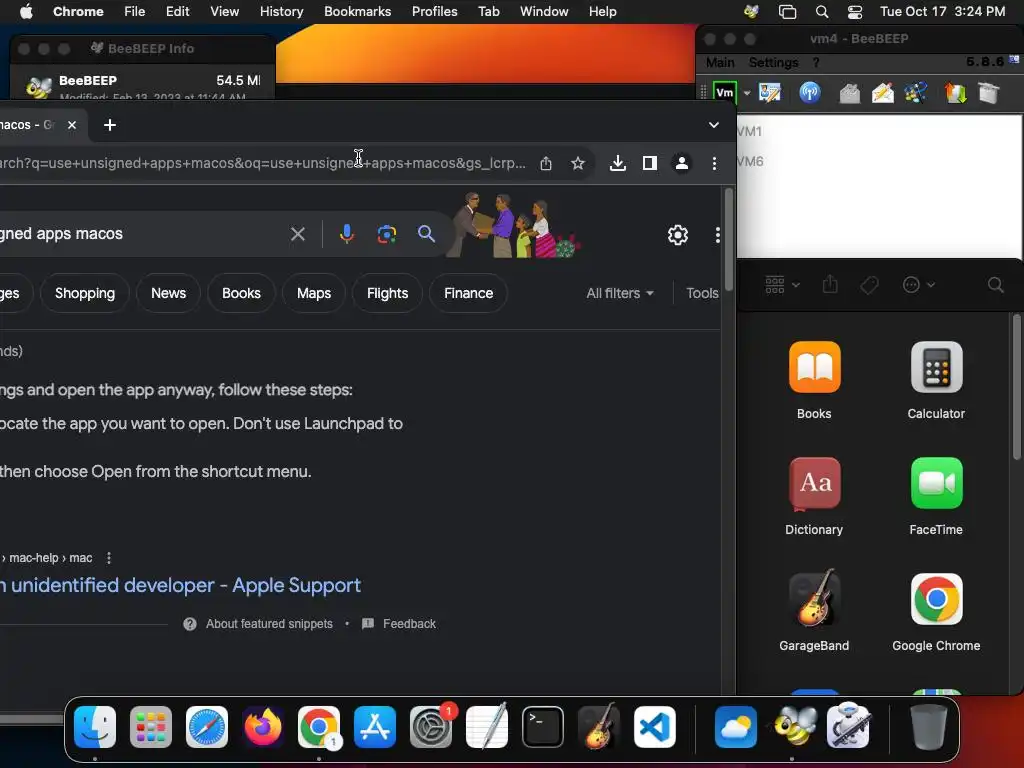Open BeeBEEP Main menu

720,63
